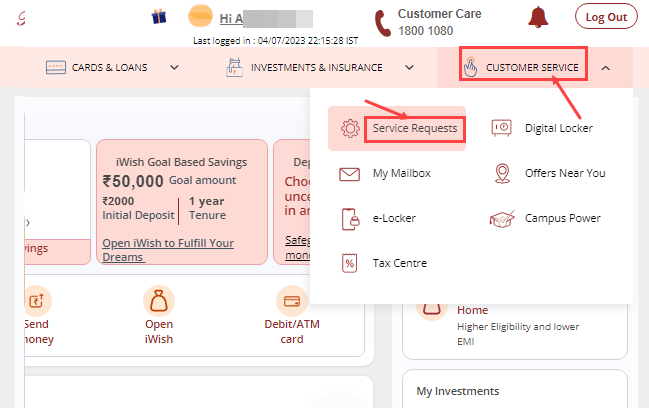This screenshot has height=408, width=649.
Task: Choose My Mailbox from the menu
Action: pyautogui.click(x=401, y=173)
